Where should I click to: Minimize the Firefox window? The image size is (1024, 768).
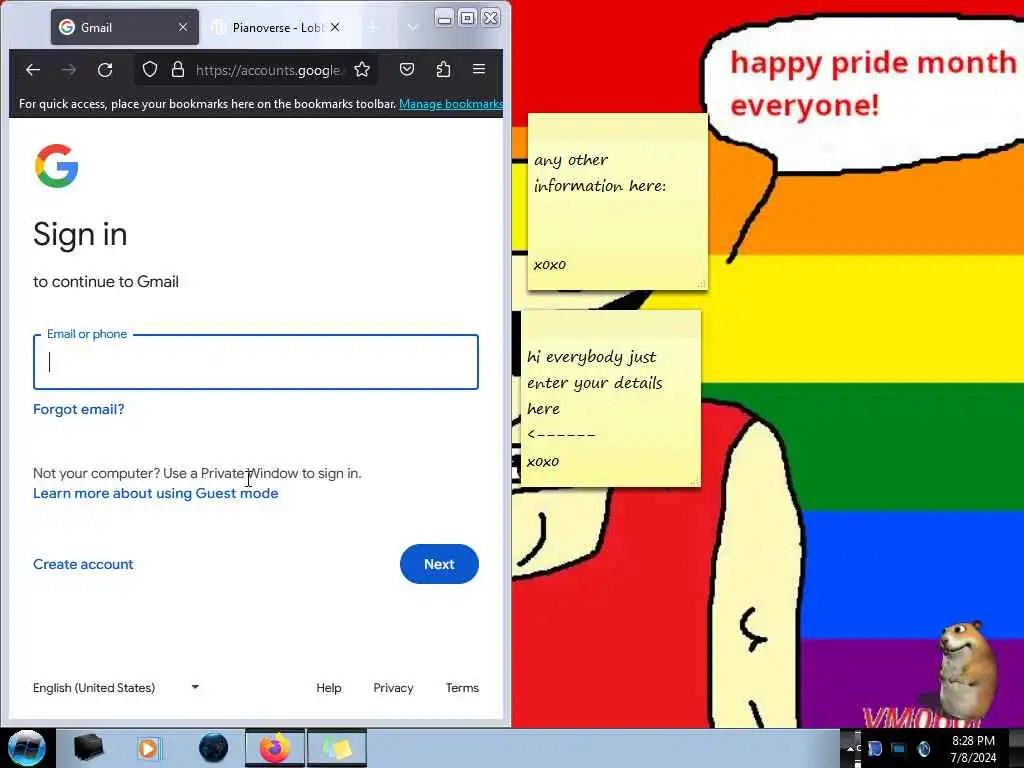(x=444, y=18)
